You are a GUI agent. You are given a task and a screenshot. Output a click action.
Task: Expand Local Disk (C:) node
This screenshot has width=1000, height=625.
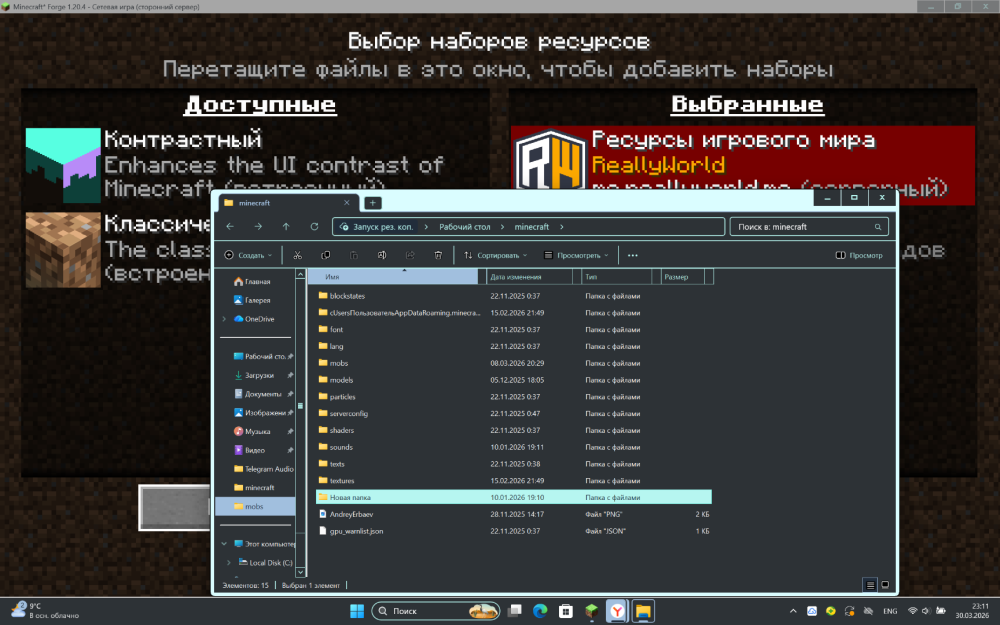pos(229,562)
